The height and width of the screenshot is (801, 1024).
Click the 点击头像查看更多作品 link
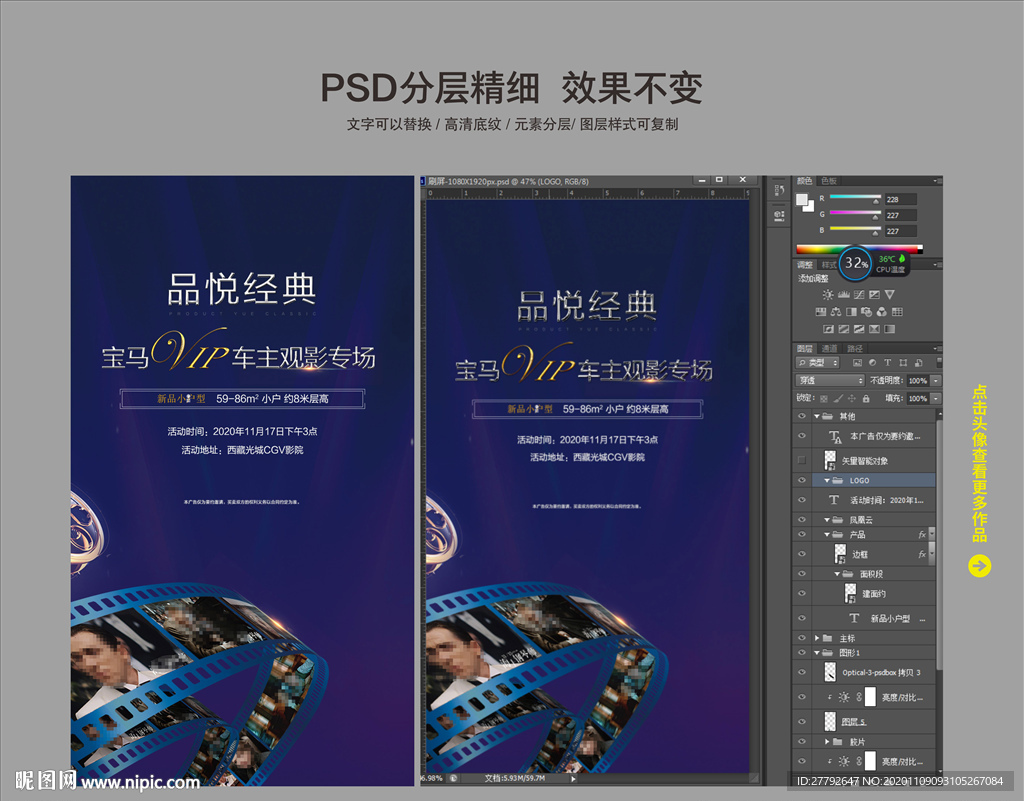[980, 462]
